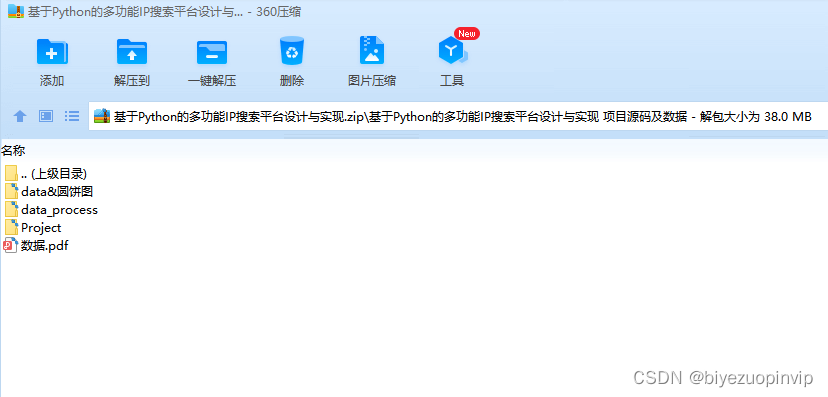The image size is (828, 397).
Task: Select the data&圆饼图 folder icon
Action: coord(11,191)
